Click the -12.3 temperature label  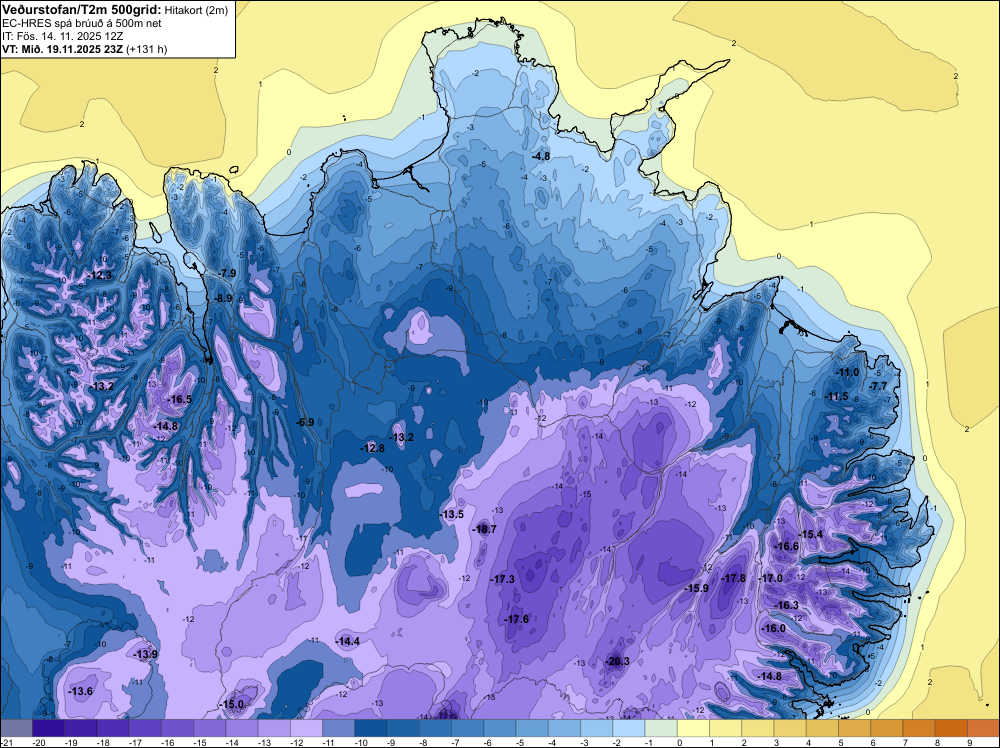tap(100, 275)
